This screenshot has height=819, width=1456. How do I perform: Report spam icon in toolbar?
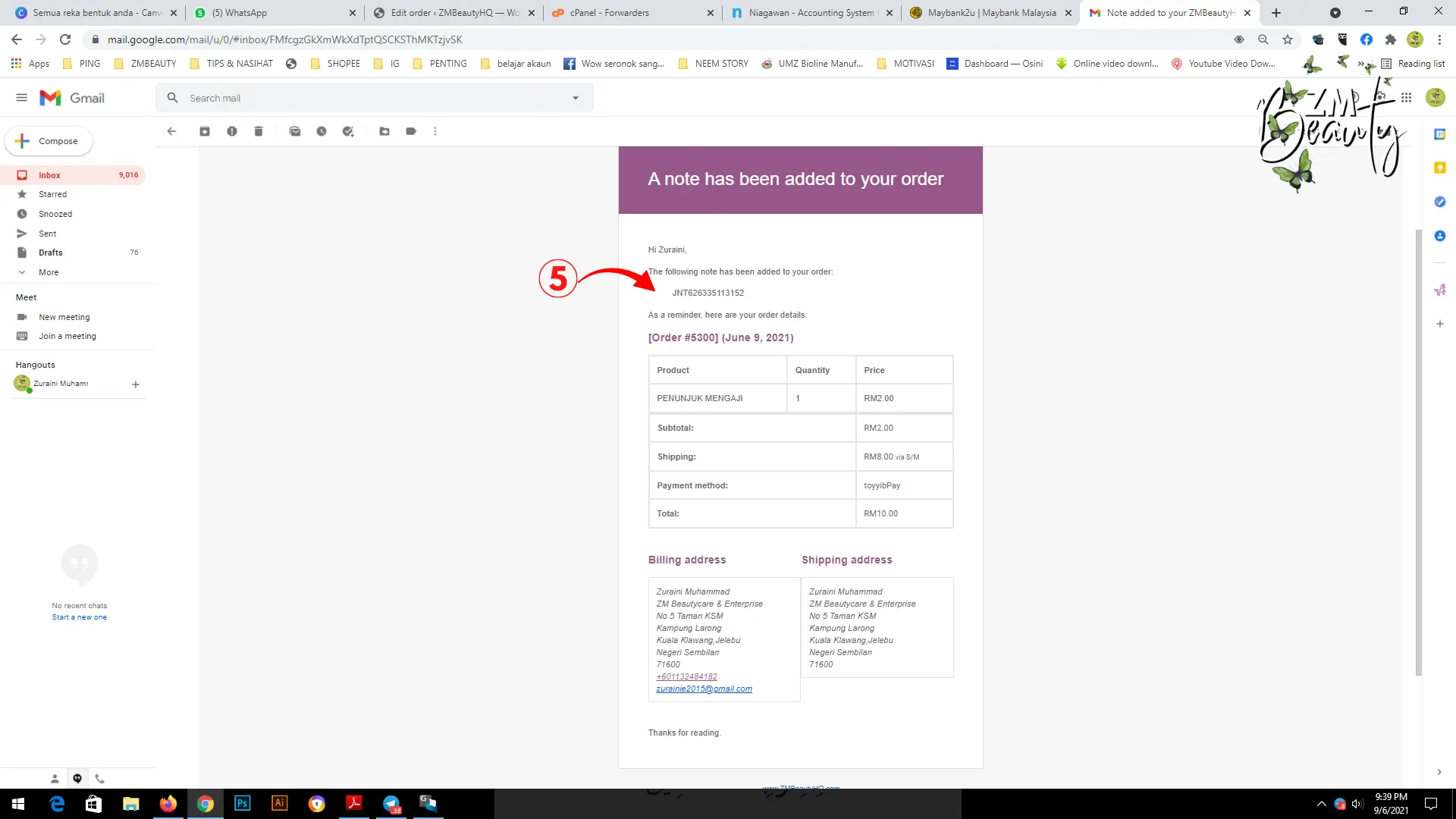click(x=232, y=131)
